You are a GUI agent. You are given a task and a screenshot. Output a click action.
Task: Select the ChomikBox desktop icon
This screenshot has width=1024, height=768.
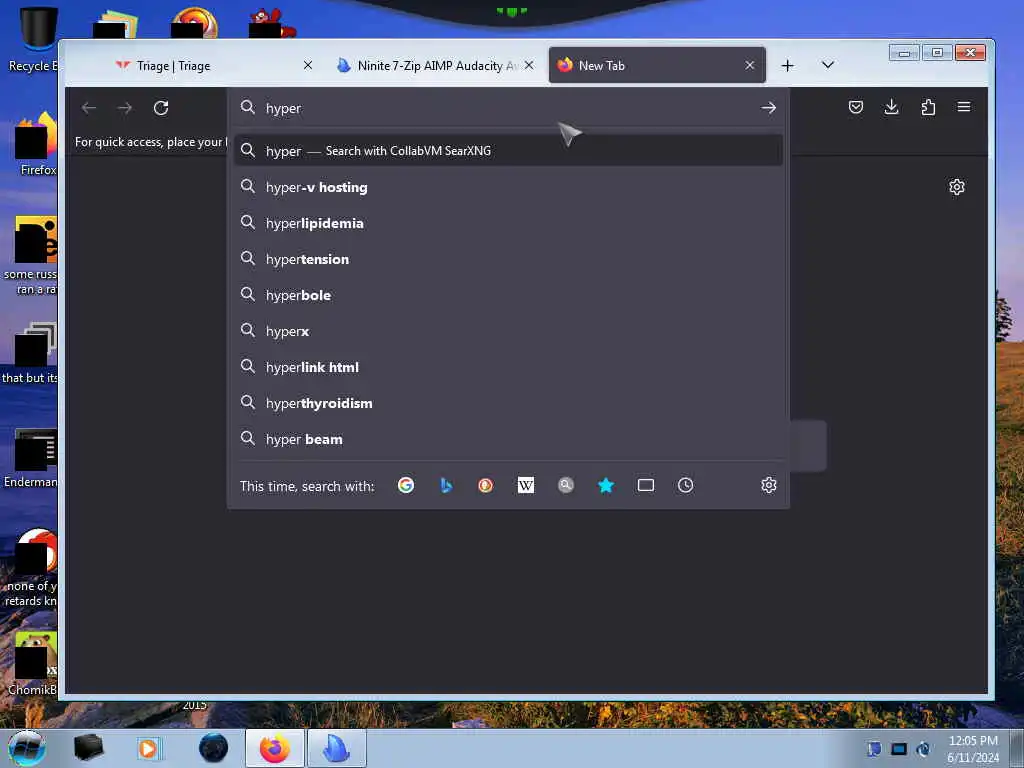click(31, 665)
